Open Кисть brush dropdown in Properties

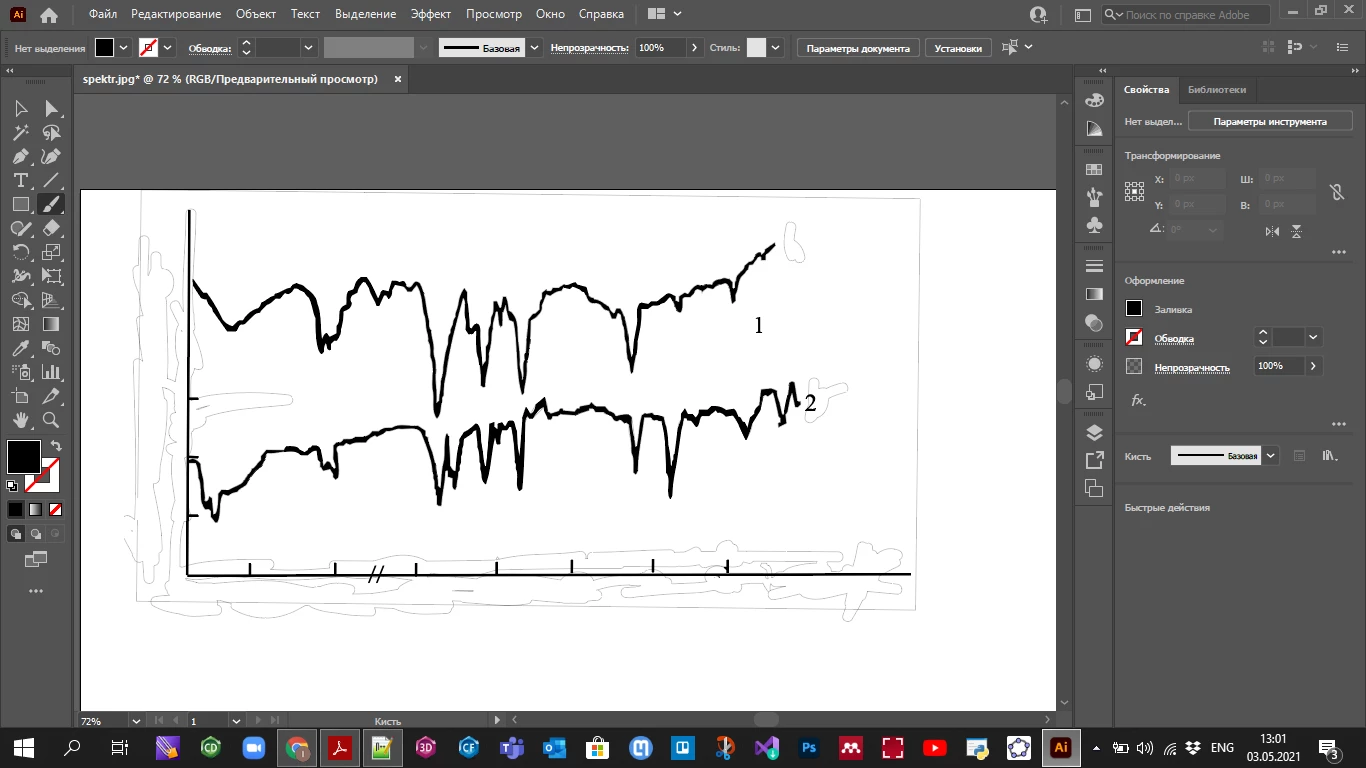click(x=1271, y=456)
